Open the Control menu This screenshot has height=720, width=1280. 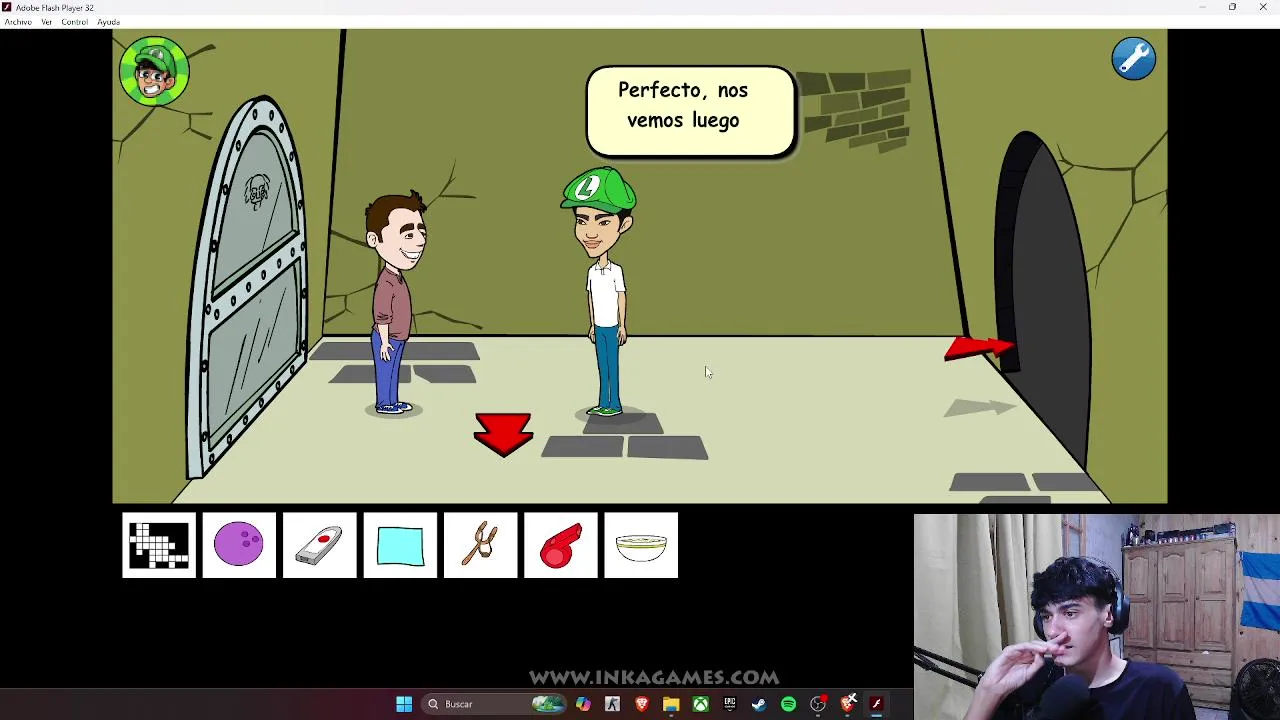(x=74, y=22)
